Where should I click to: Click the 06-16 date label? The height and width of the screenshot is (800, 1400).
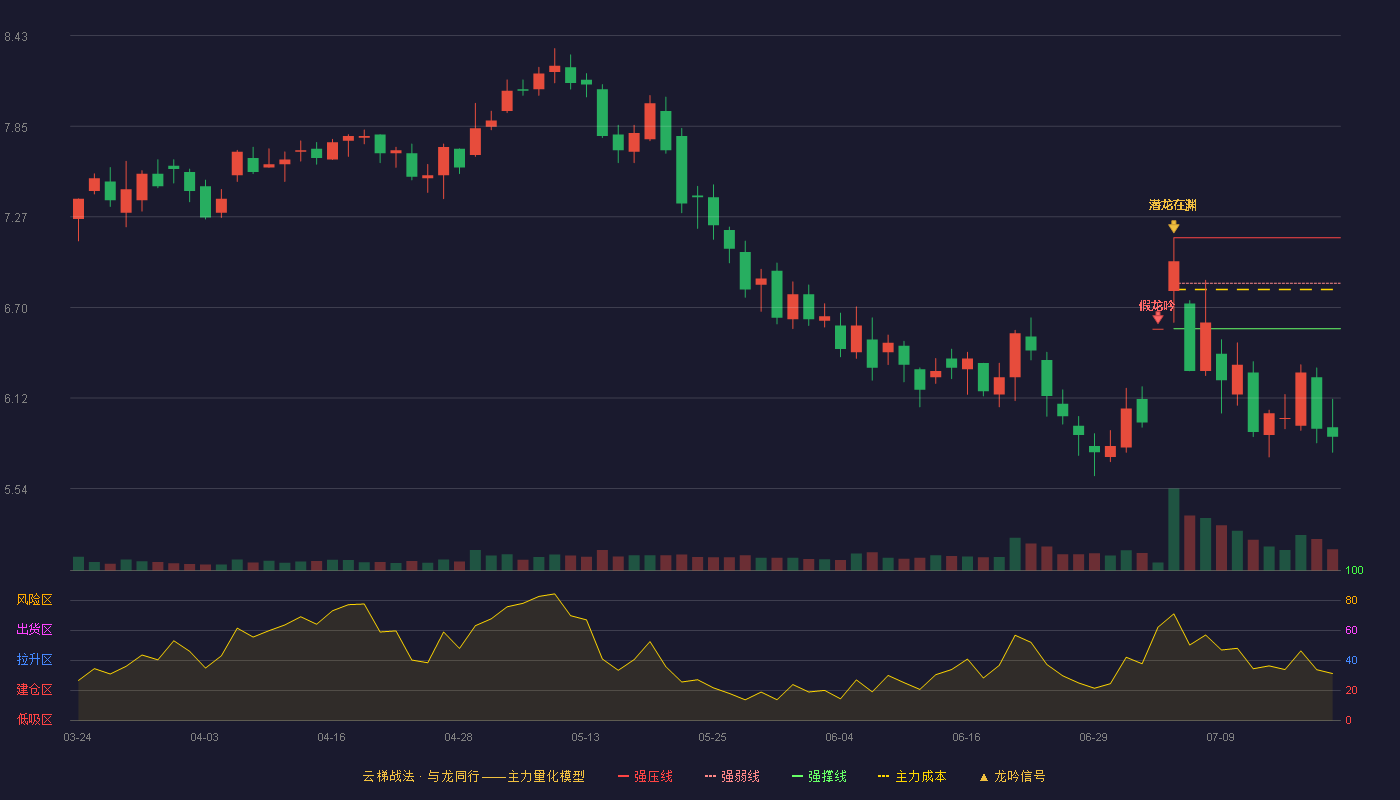[966, 737]
